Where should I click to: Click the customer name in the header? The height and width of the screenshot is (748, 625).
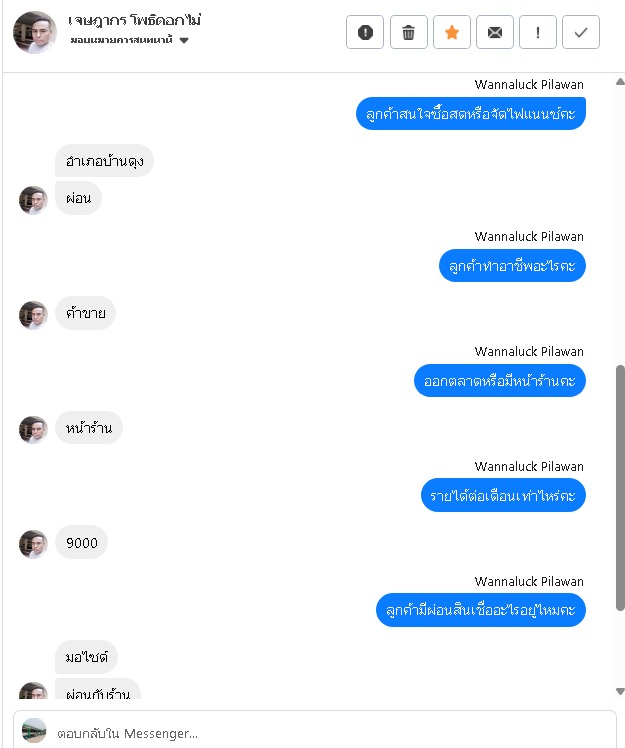(135, 21)
